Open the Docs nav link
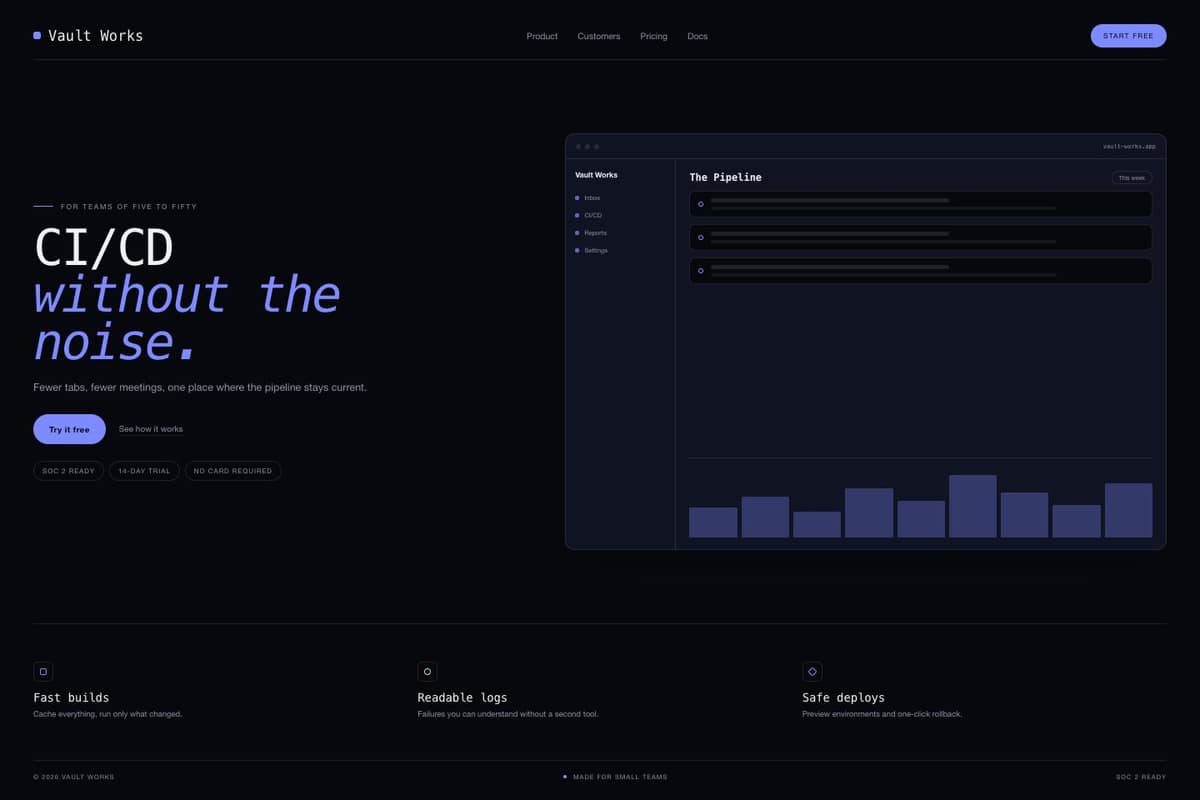 [x=697, y=36]
